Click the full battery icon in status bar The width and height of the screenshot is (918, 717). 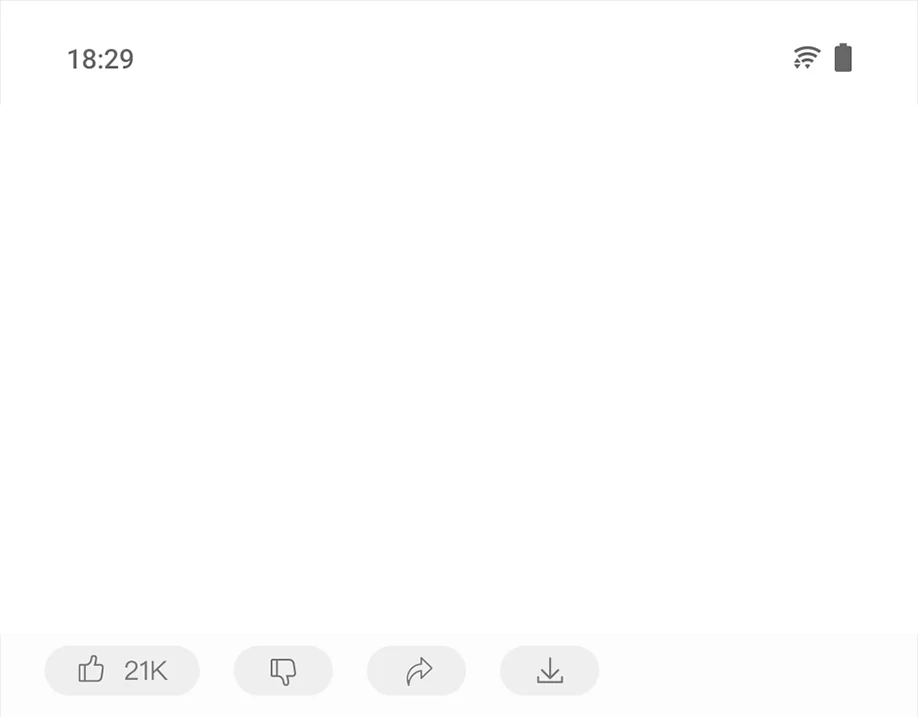[843, 57]
